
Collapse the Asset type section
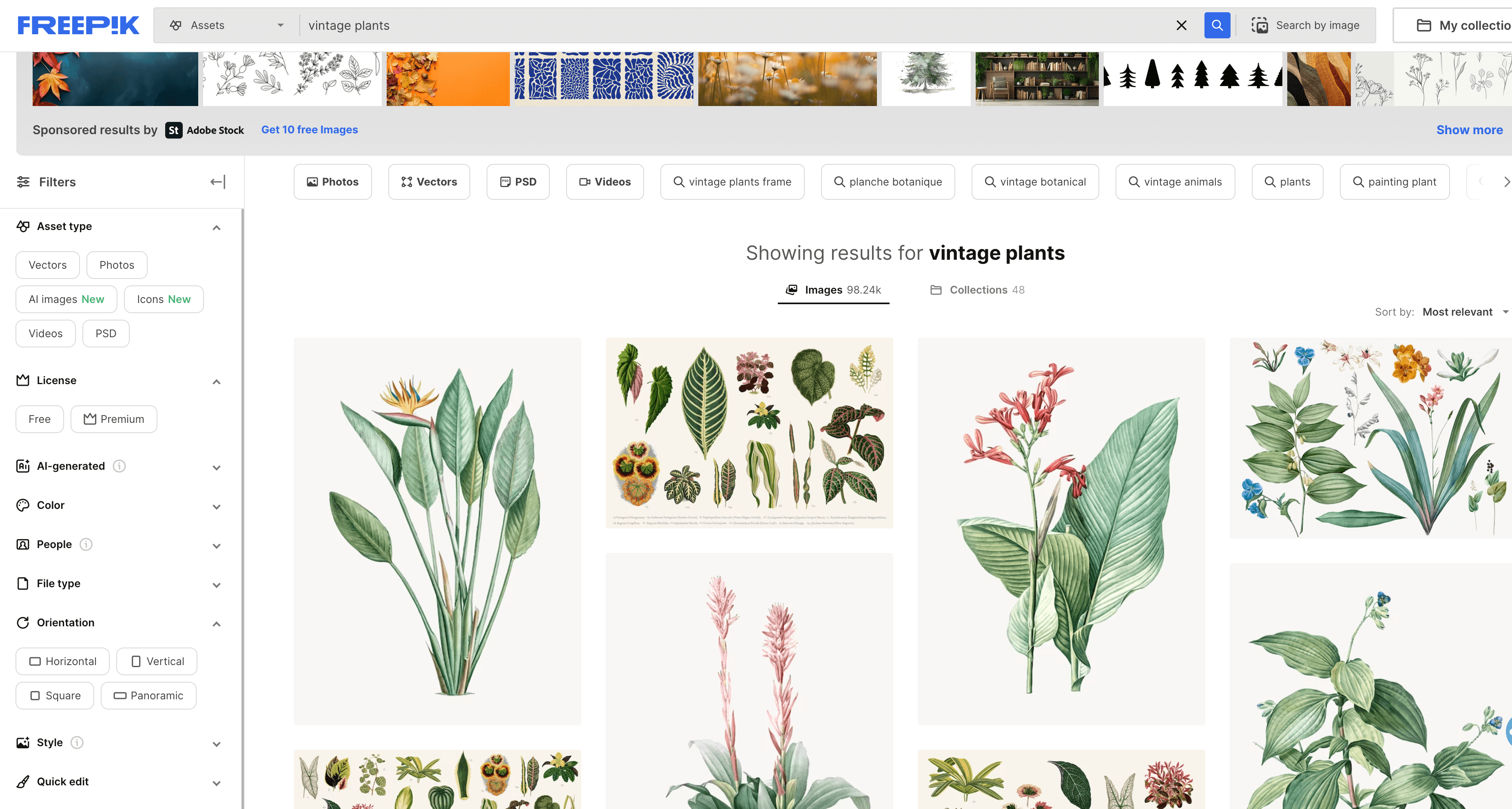(x=217, y=227)
